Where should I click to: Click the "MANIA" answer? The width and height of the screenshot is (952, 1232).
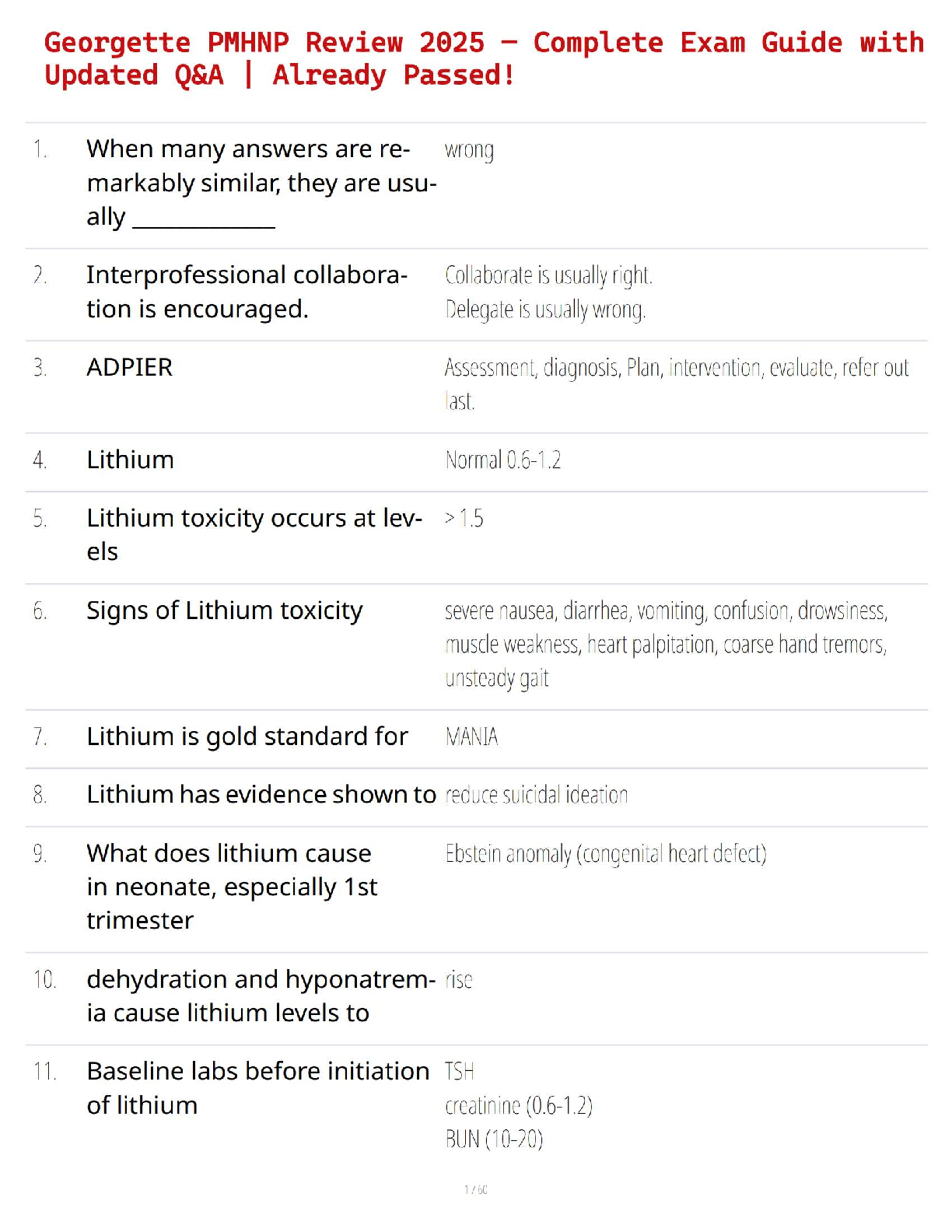[x=471, y=737]
